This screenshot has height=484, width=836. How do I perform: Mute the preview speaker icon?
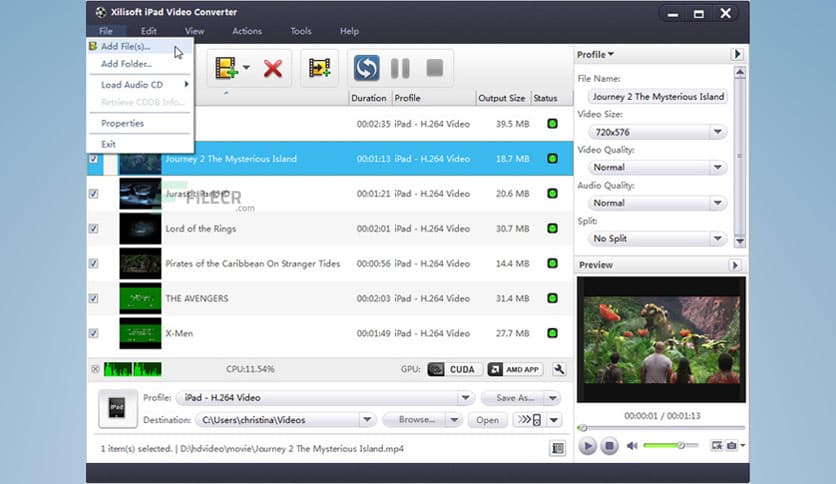point(632,446)
